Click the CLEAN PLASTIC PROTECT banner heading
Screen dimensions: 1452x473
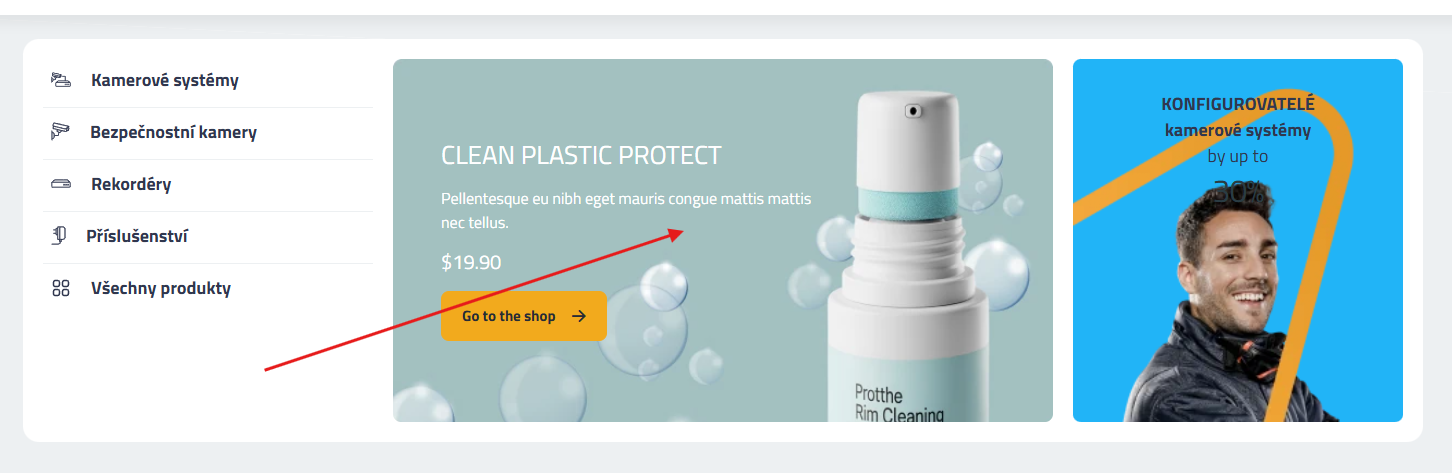(x=581, y=156)
